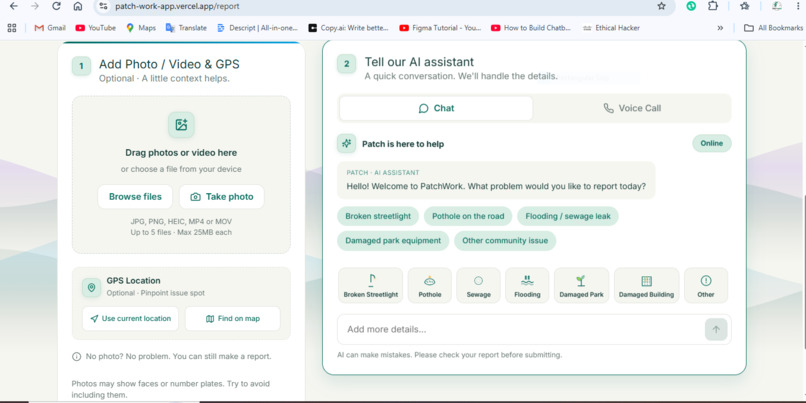The image size is (806, 403).
Task: Select the Flooding category icon
Action: pyautogui.click(x=527, y=285)
